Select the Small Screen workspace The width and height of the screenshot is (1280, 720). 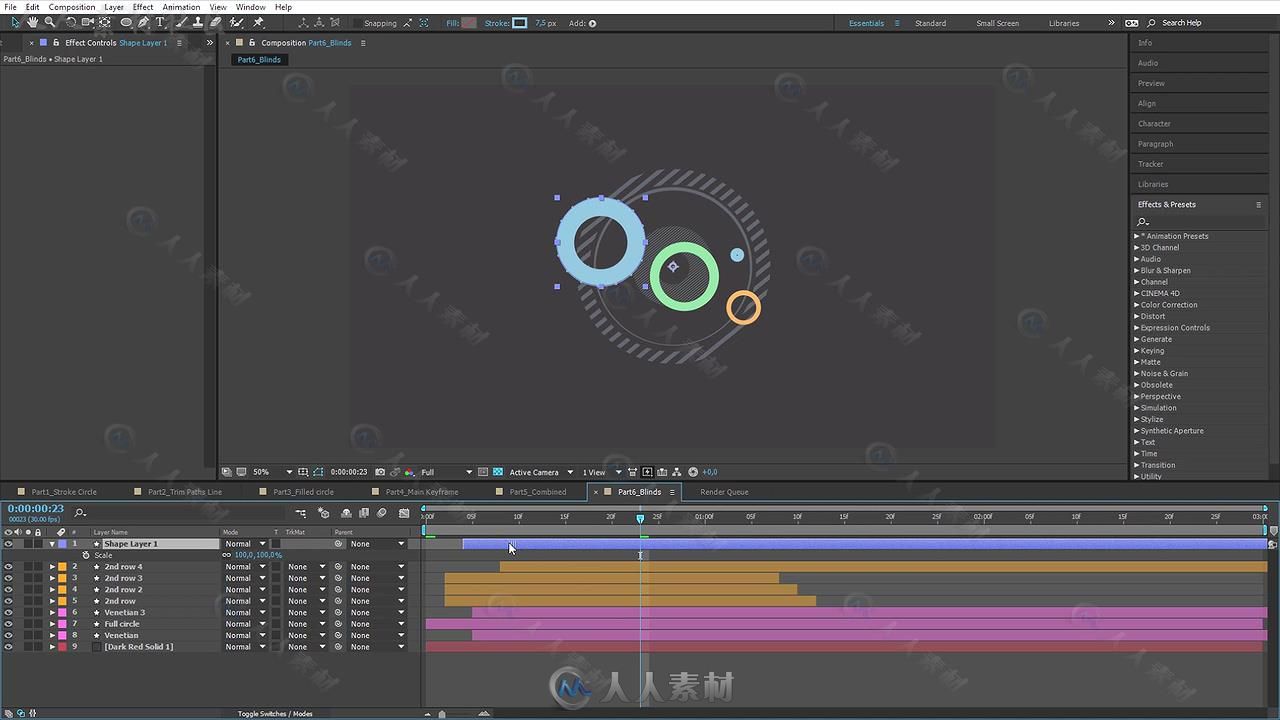tap(998, 23)
